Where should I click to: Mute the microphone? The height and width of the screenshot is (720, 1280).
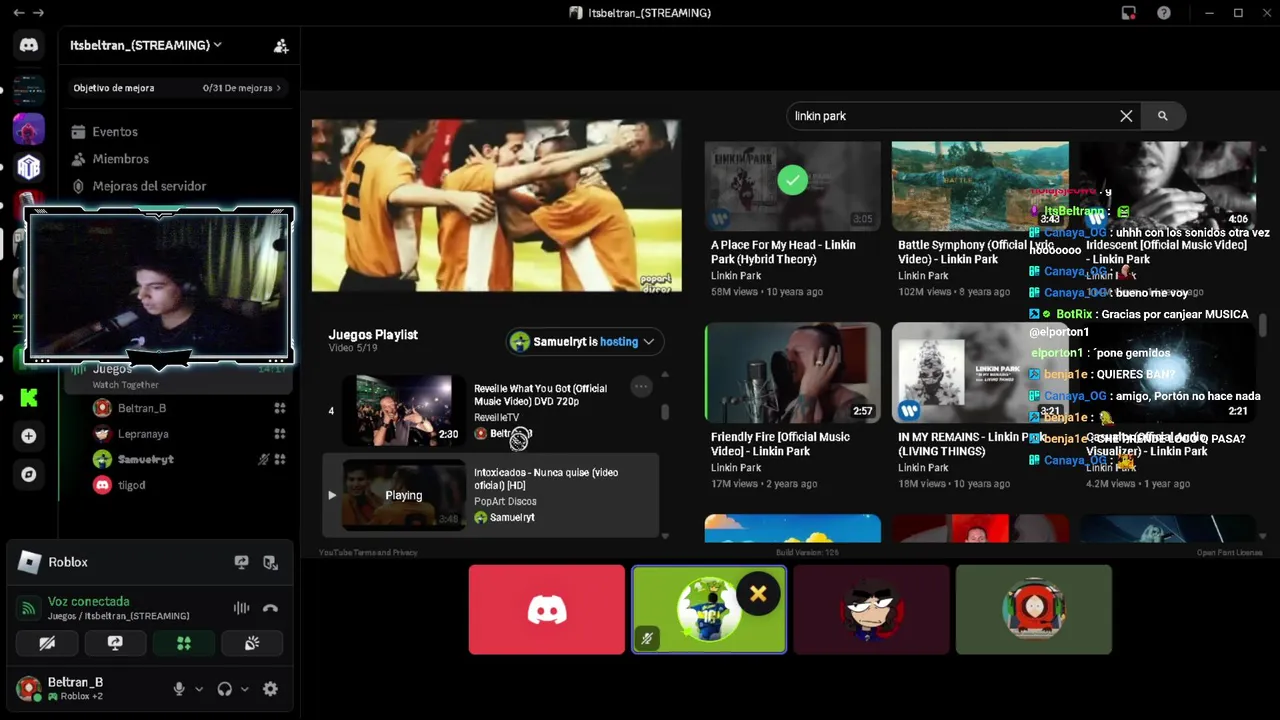(179, 689)
